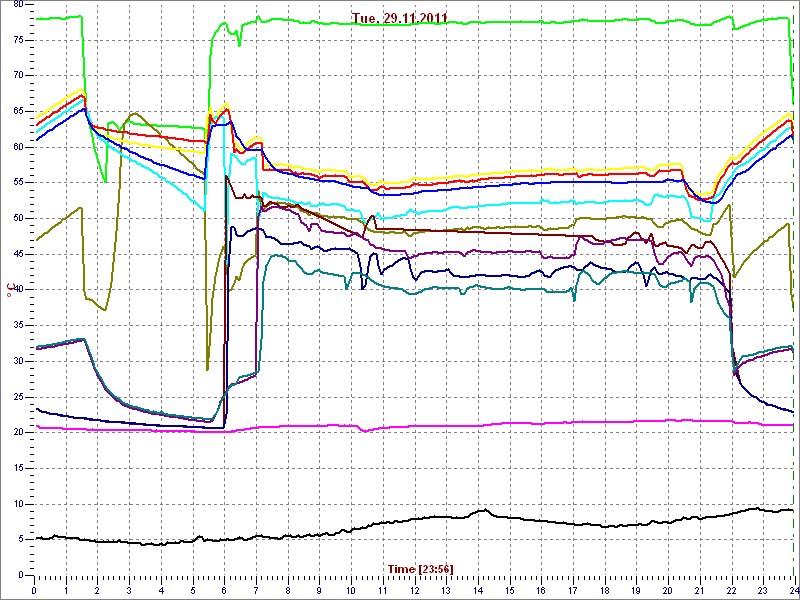Click the Time [23:56] axis caption
Screen dimensions: 800x600
[421, 568]
